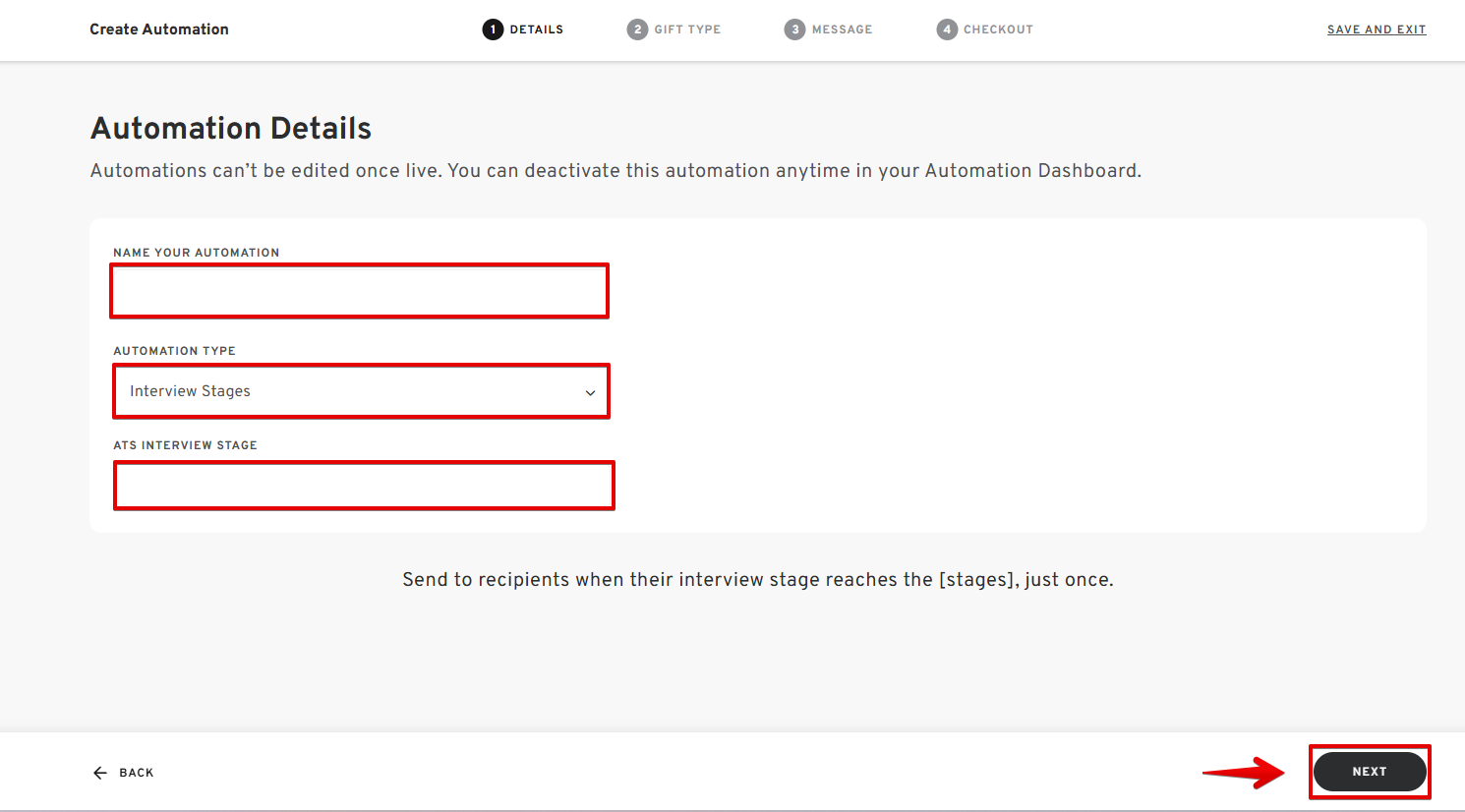Click the Save and Exit link
1465x812 pixels.
coord(1376,29)
